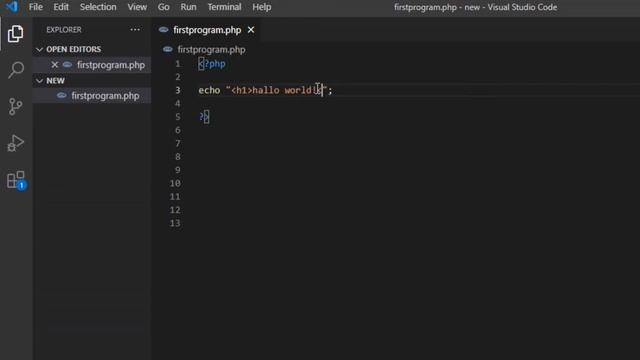Click the VS Code logo icon
Viewport: 640px width, 360px height.
(x=11, y=7)
